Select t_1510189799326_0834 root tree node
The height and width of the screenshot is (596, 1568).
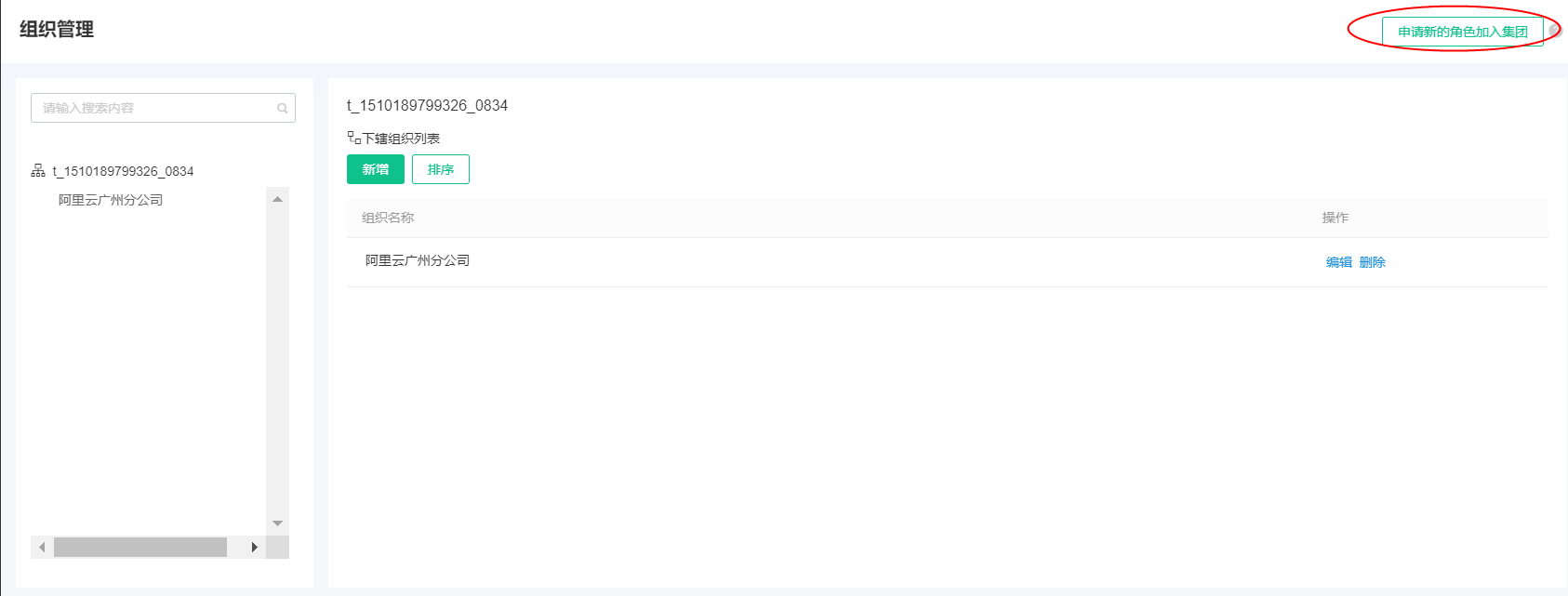point(123,171)
